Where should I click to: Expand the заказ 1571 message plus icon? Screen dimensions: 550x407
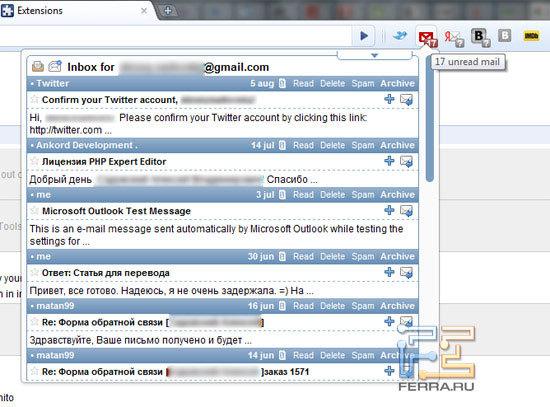[x=389, y=371]
